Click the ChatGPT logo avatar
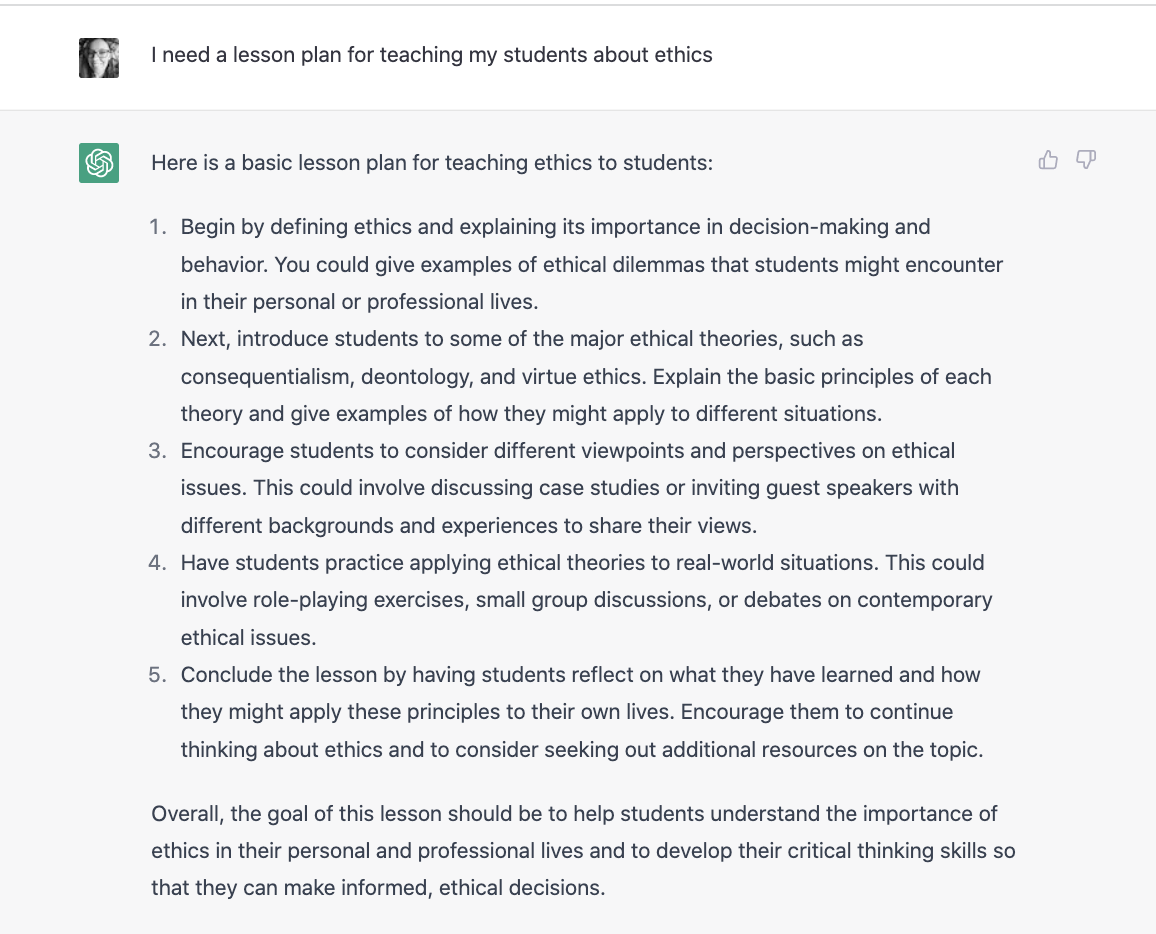Viewport: 1156px width, 934px height. tap(99, 163)
